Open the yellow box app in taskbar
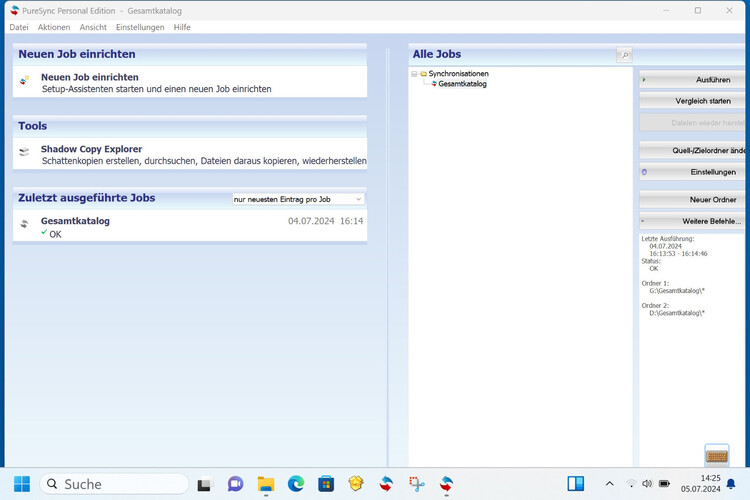This screenshot has width=750, height=500. tap(356, 484)
